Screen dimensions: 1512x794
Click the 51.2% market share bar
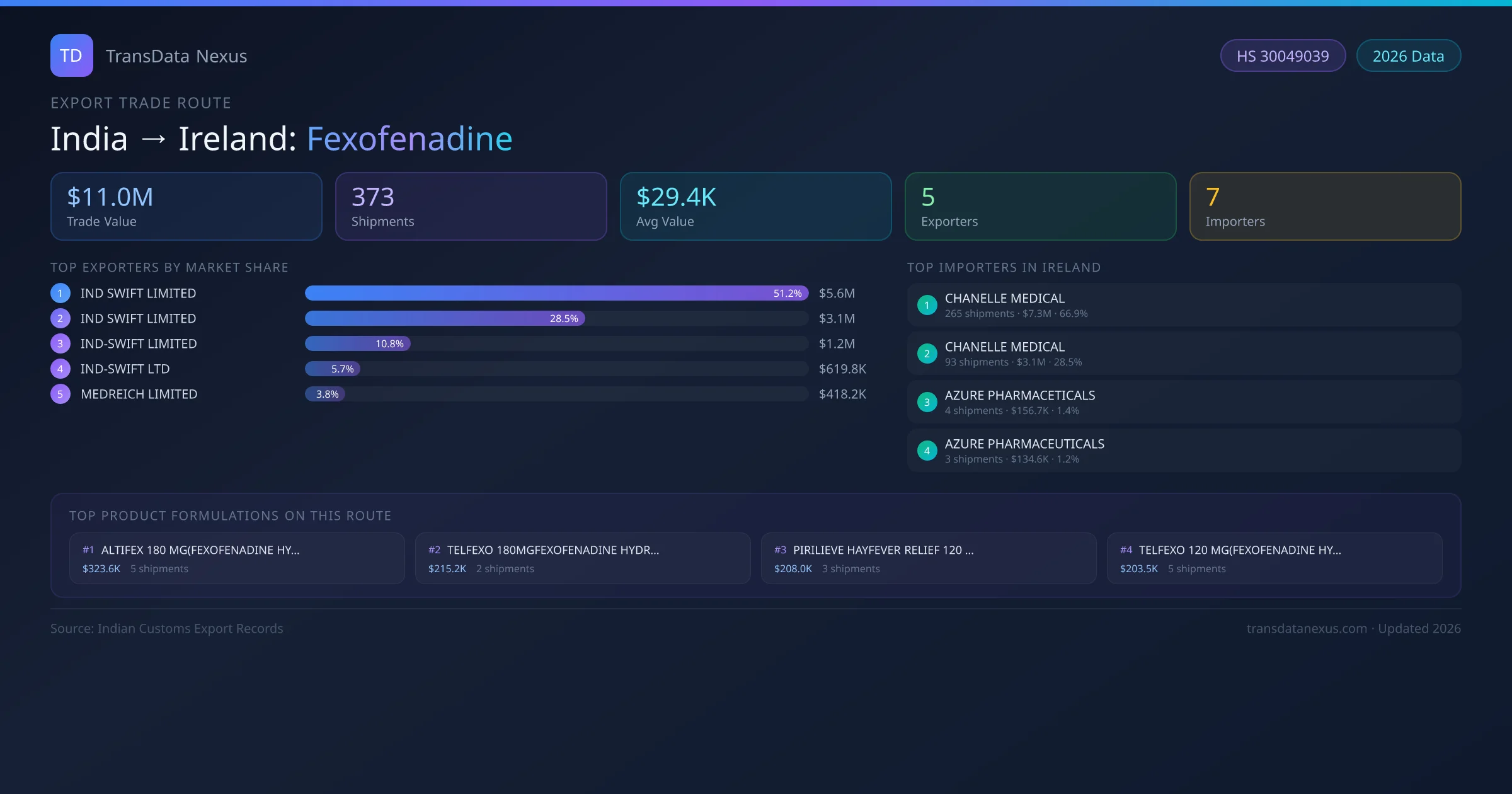(556, 293)
